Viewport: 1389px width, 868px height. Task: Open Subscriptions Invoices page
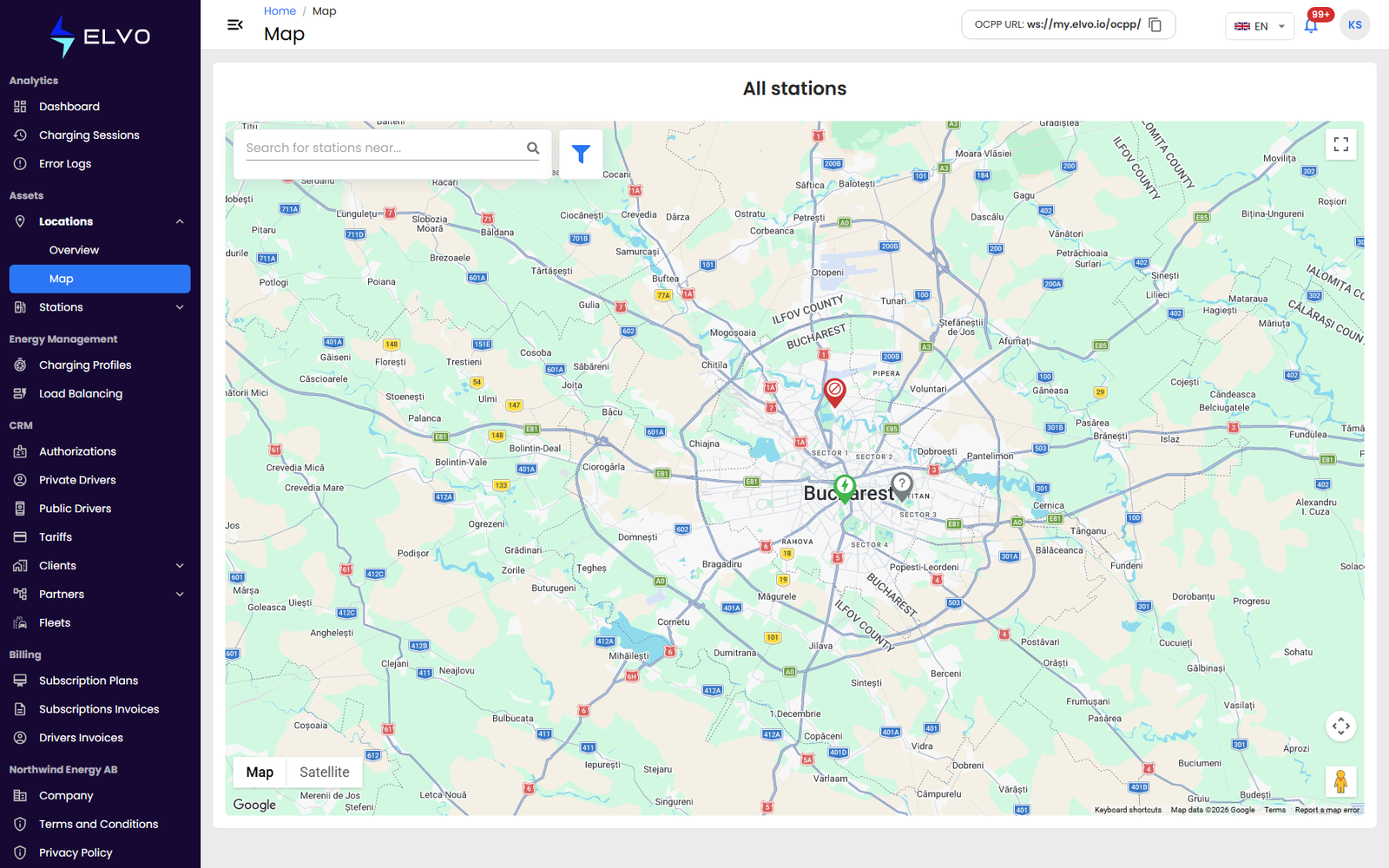coord(100,709)
